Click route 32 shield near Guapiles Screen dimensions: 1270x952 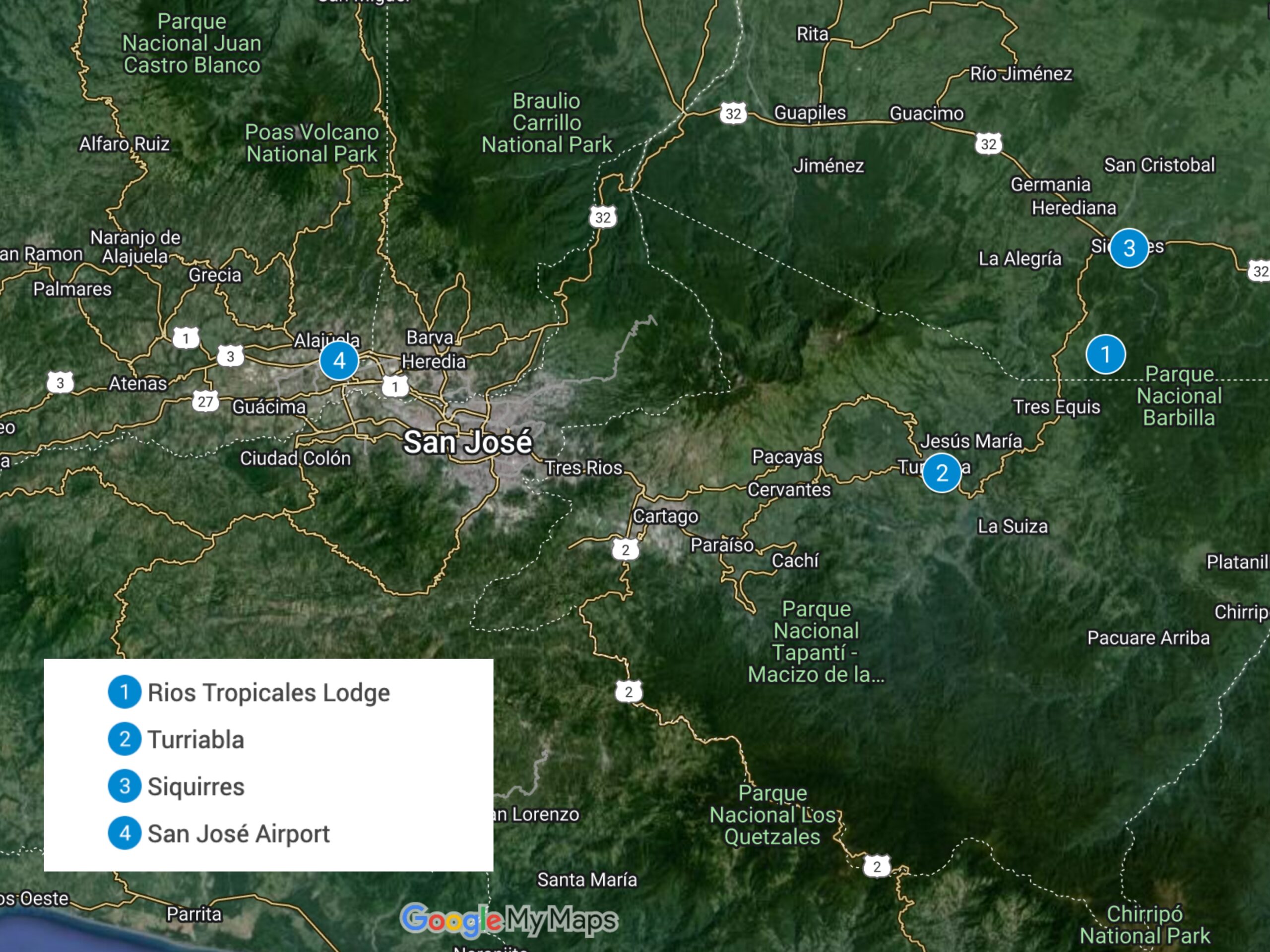click(733, 113)
